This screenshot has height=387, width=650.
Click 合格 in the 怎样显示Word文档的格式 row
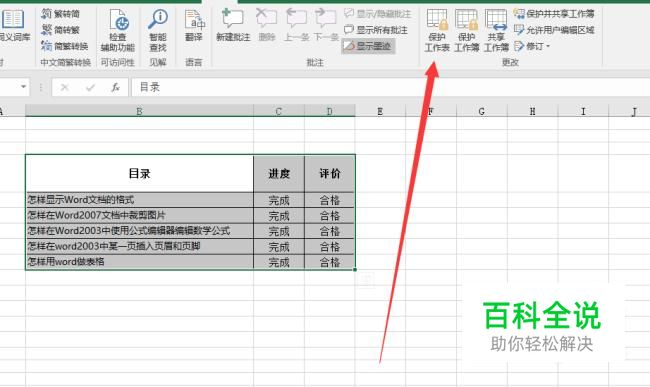click(x=330, y=200)
